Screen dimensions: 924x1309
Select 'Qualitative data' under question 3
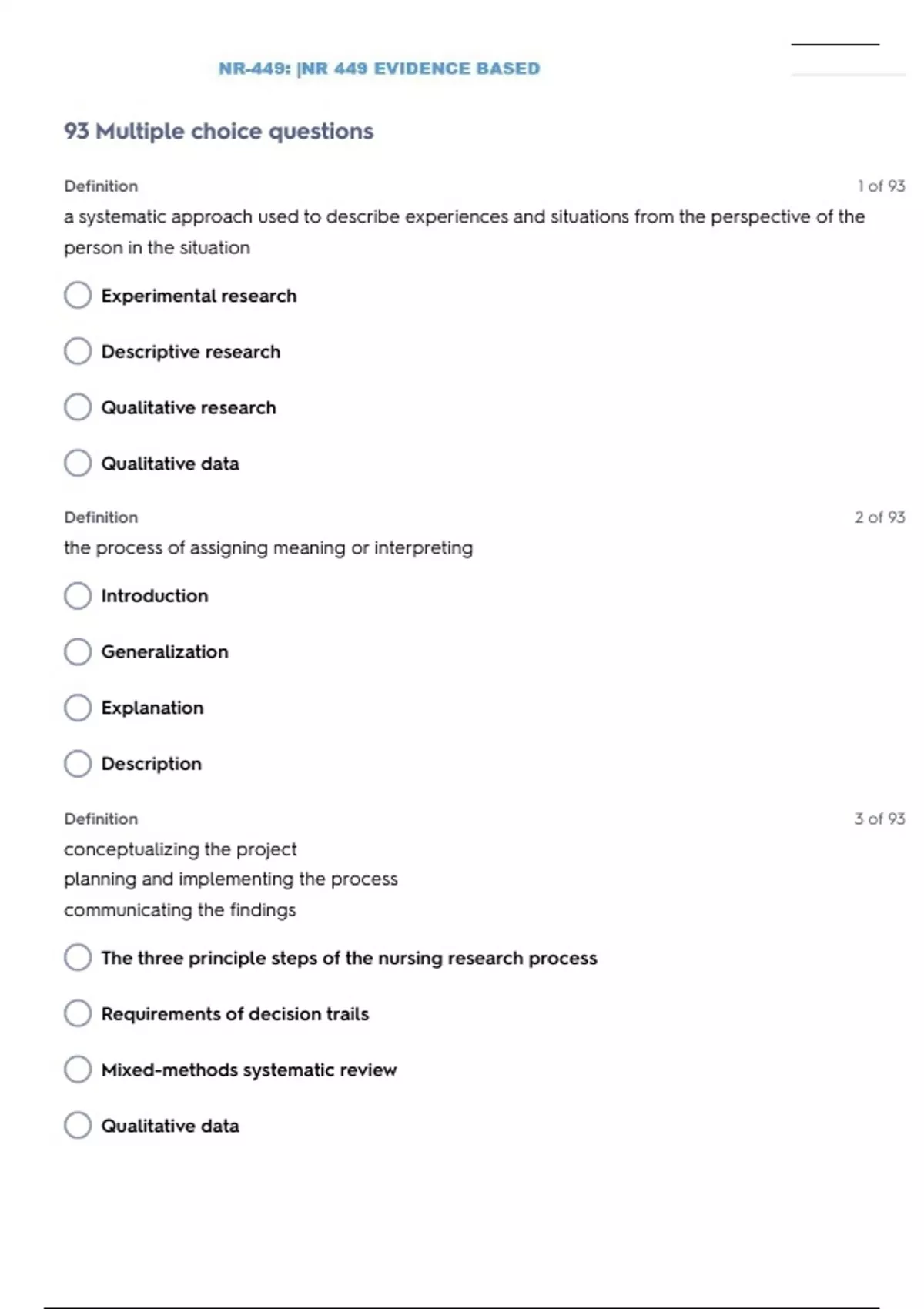78,1125
